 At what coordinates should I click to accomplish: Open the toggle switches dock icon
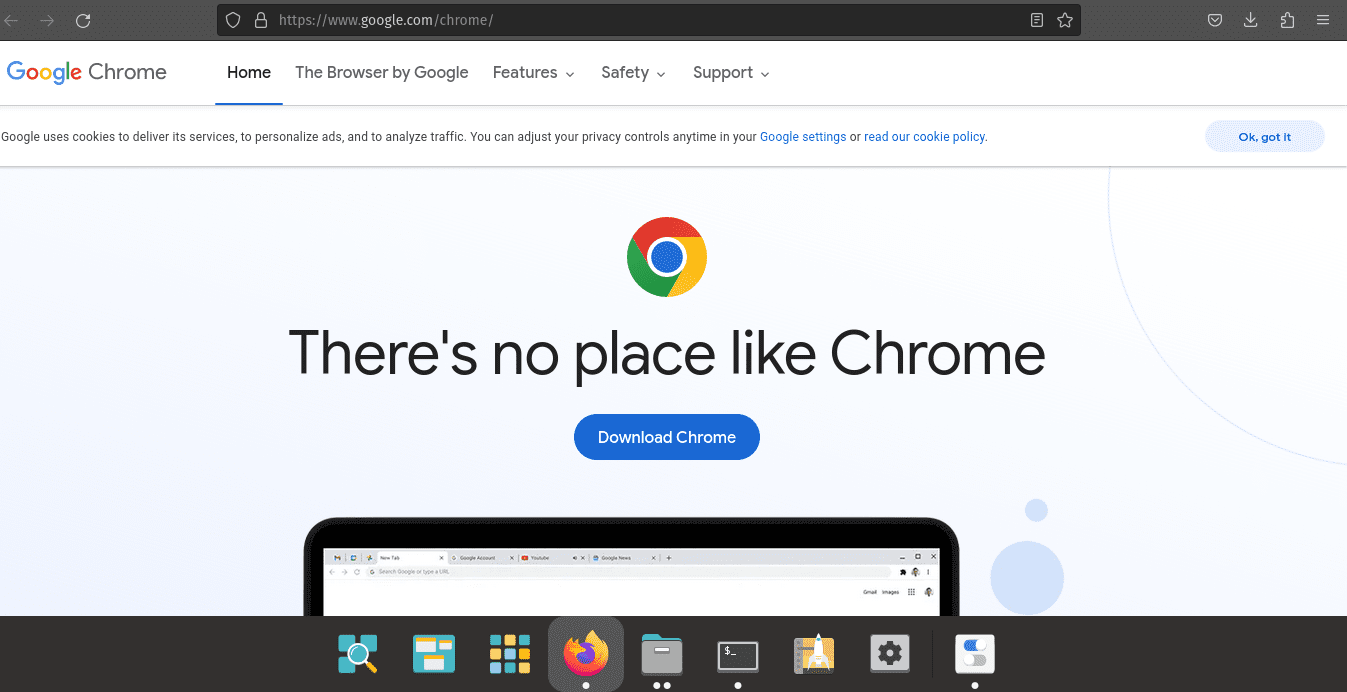[975, 654]
